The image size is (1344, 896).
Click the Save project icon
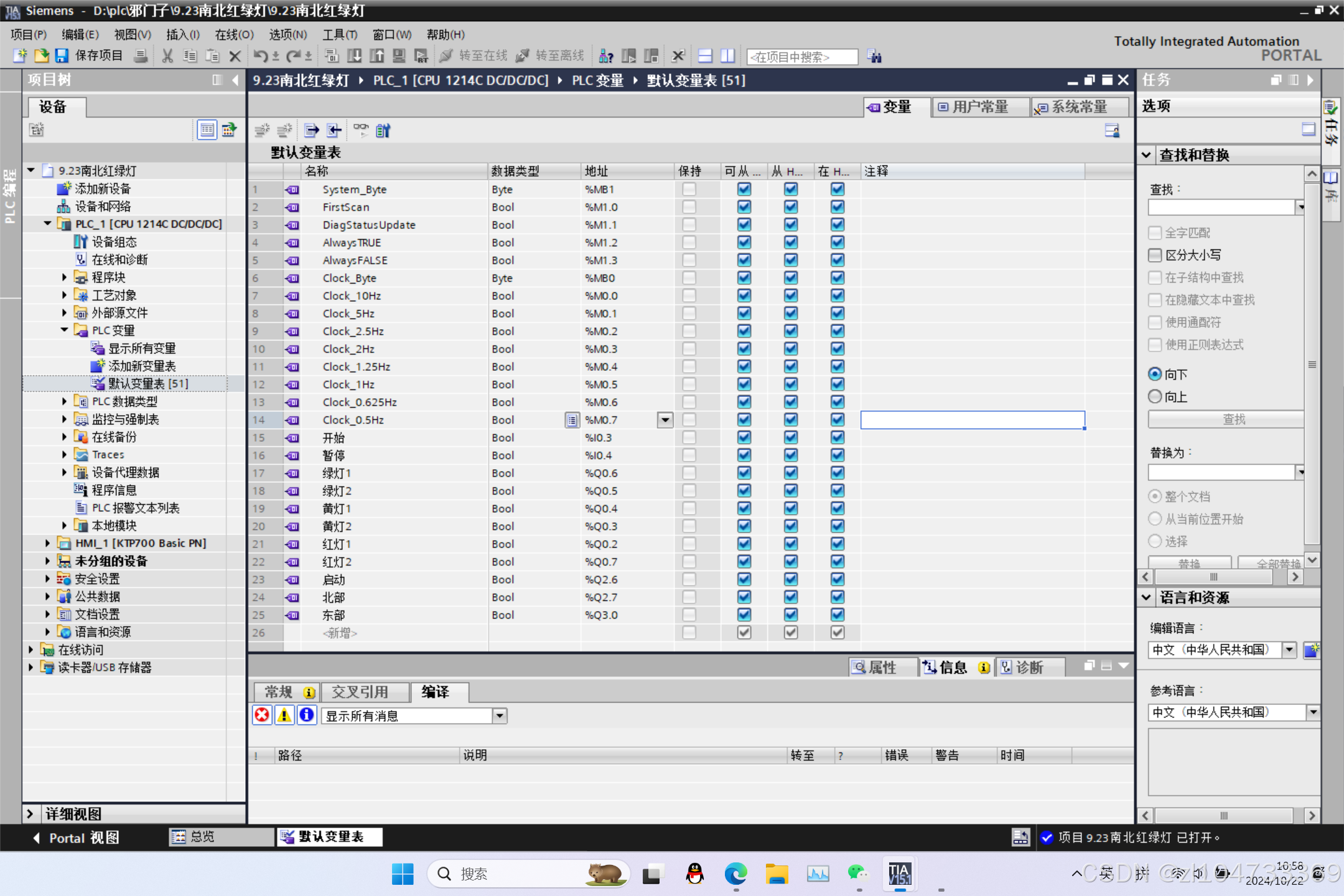[x=62, y=56]
